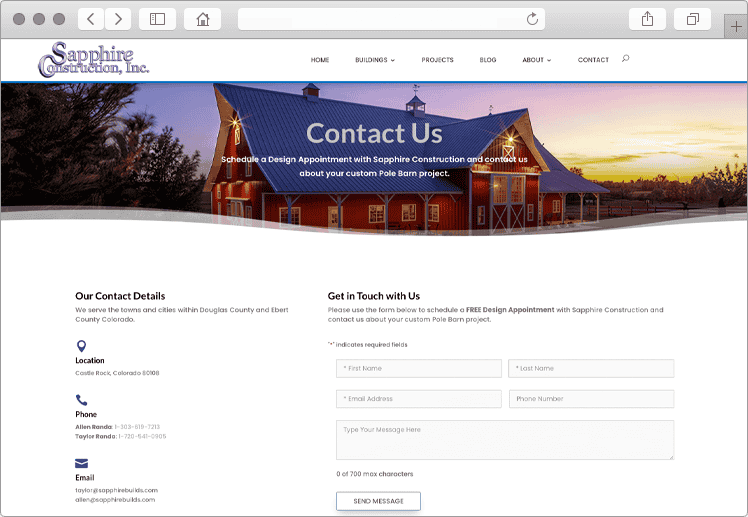The width and height of the screenshot is (748, 517).
Task: Click the Sapphire Construction logo
Action: [94, 60]
